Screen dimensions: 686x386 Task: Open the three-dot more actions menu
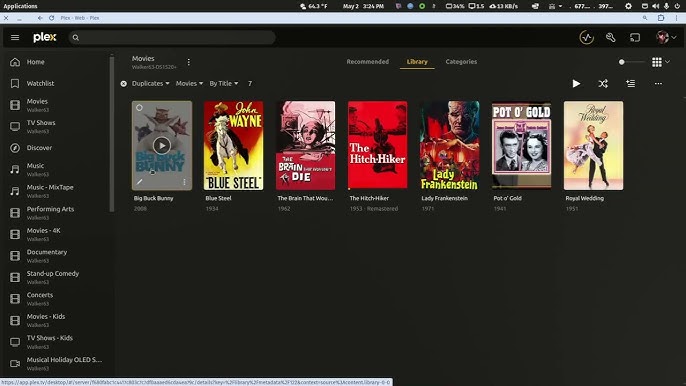[x=658, y=84]
